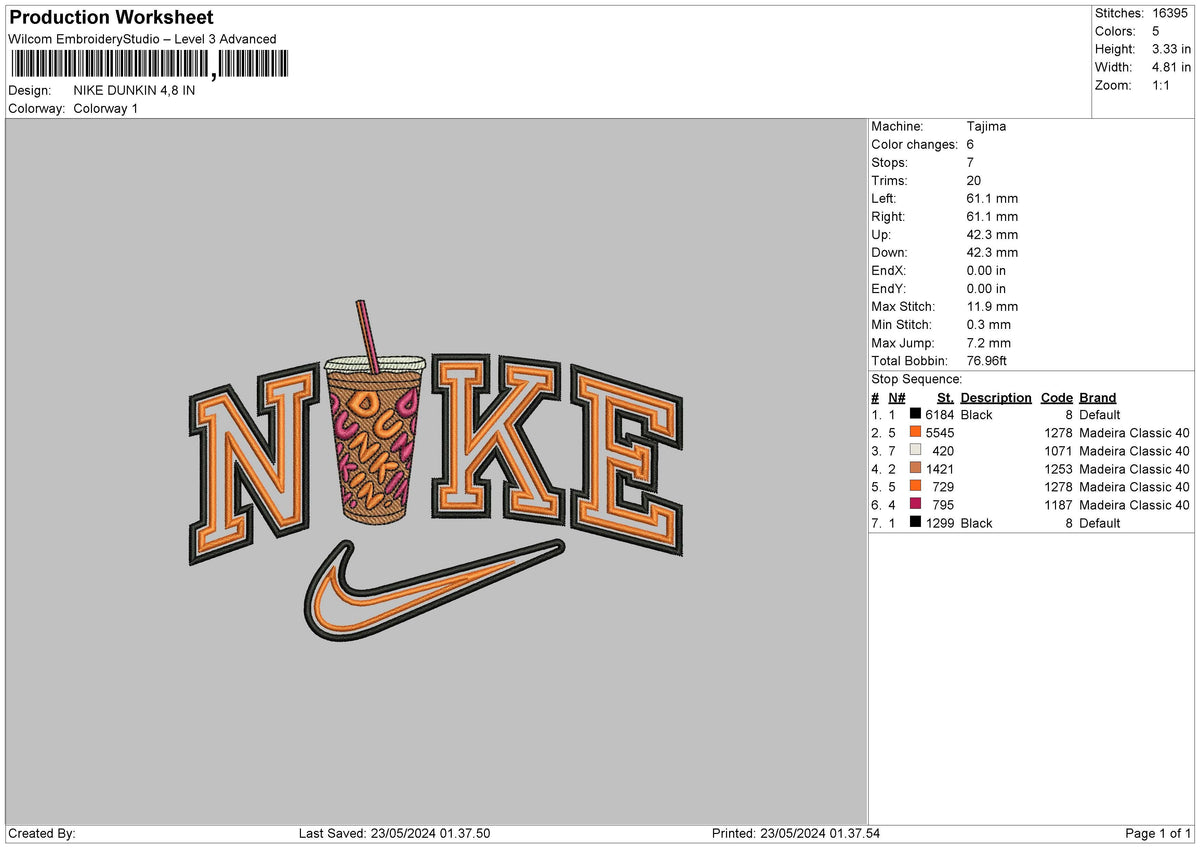
Task: Click the Last Saved timestamp in the footer
Action: tap(395, 832)
